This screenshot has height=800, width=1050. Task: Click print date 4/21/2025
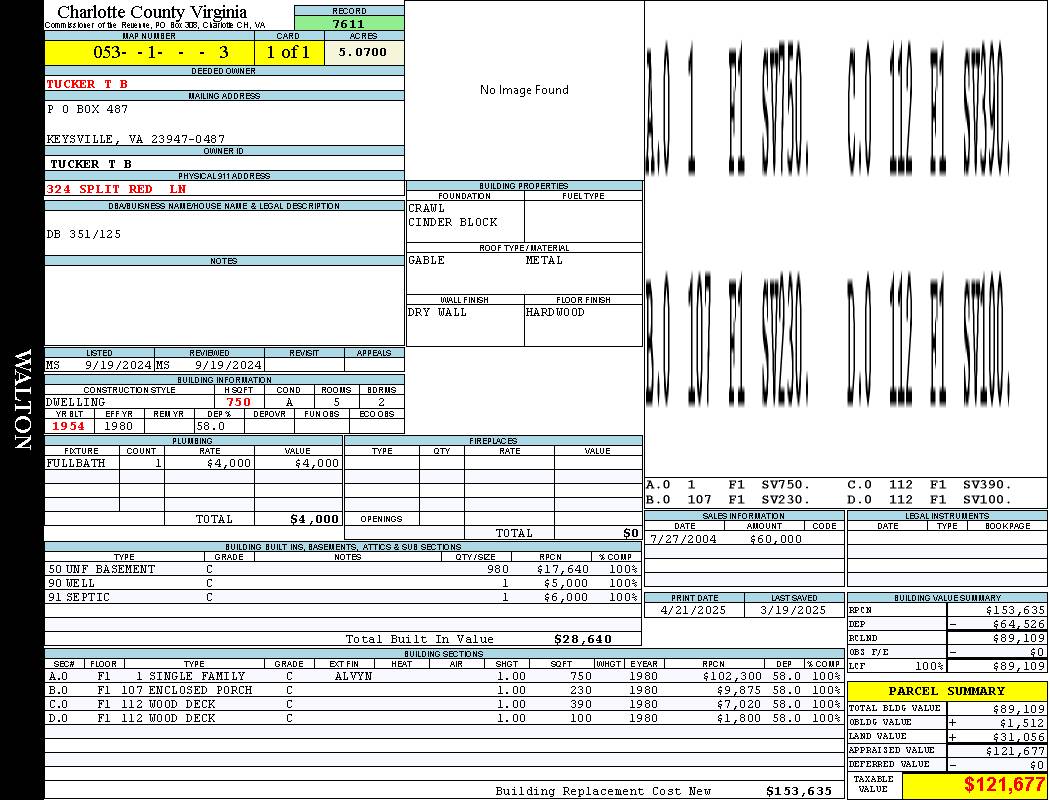(692, 611)
